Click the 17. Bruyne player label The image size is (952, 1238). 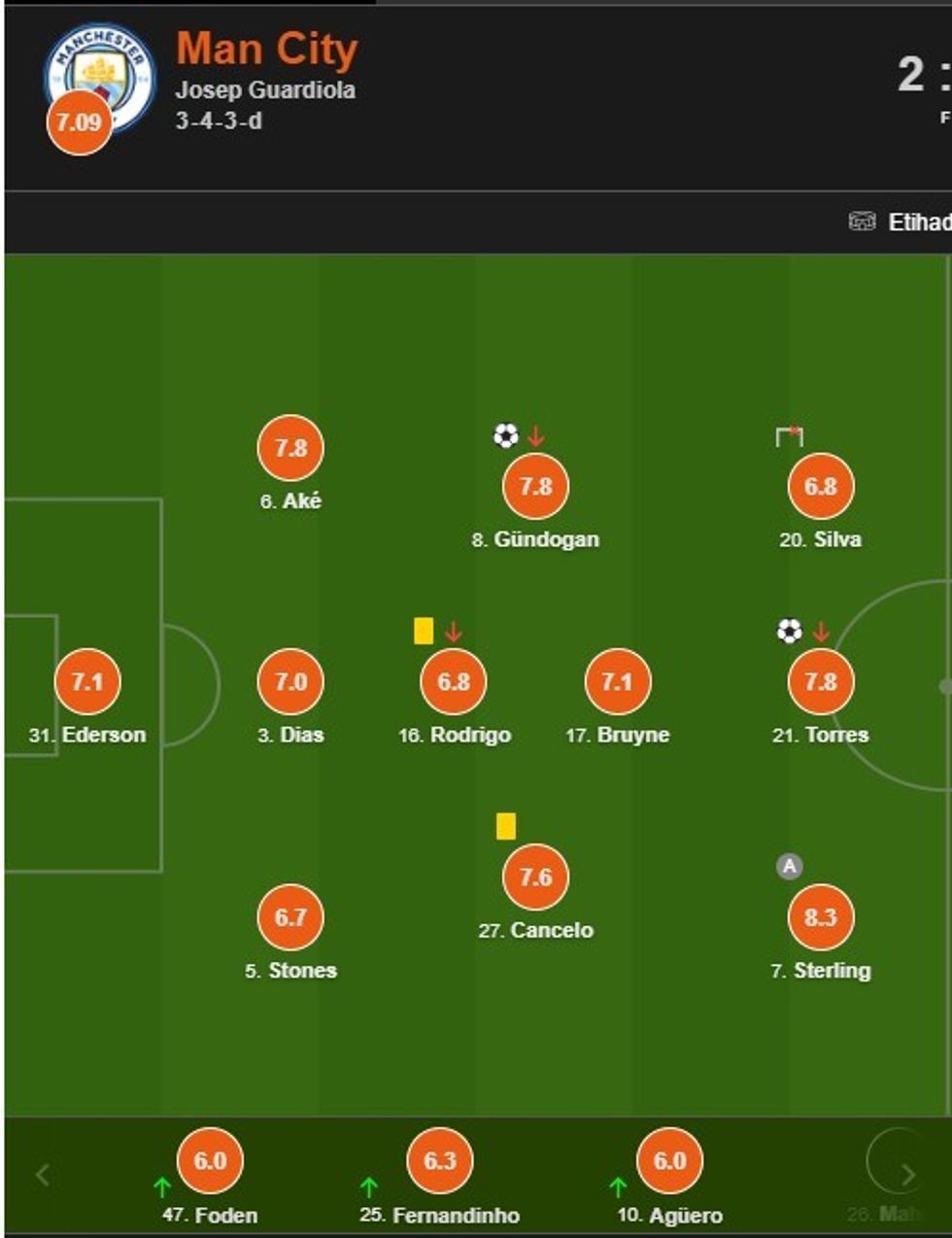tap(618, 735)
